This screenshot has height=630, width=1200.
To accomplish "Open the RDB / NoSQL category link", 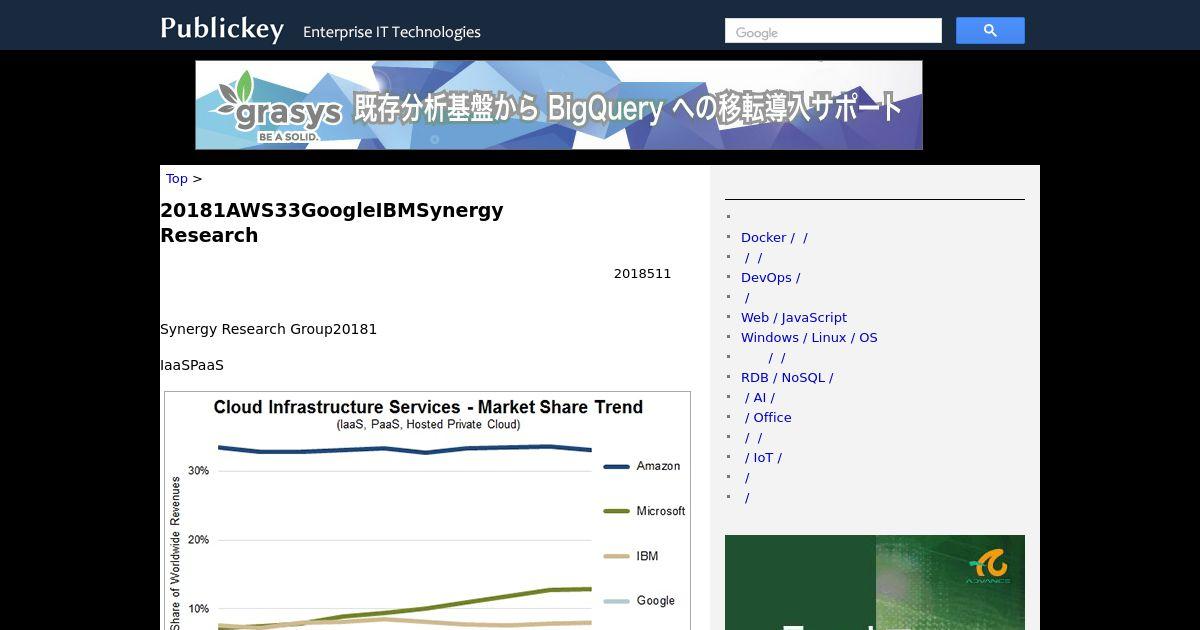I will (787, 377).
